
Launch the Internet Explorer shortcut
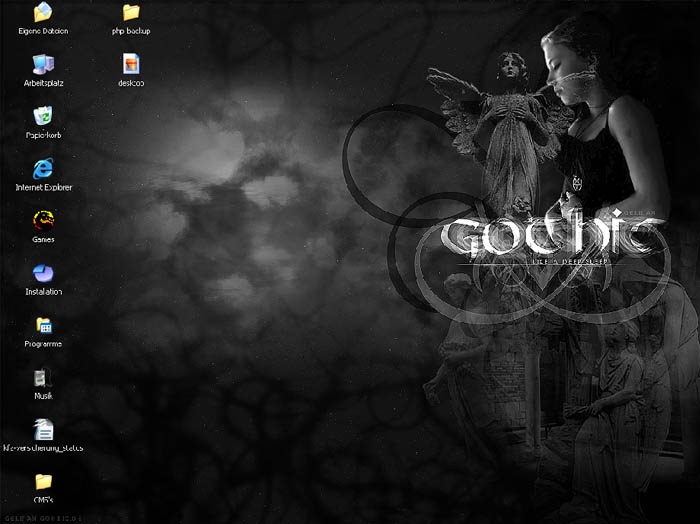pos(43,169)
